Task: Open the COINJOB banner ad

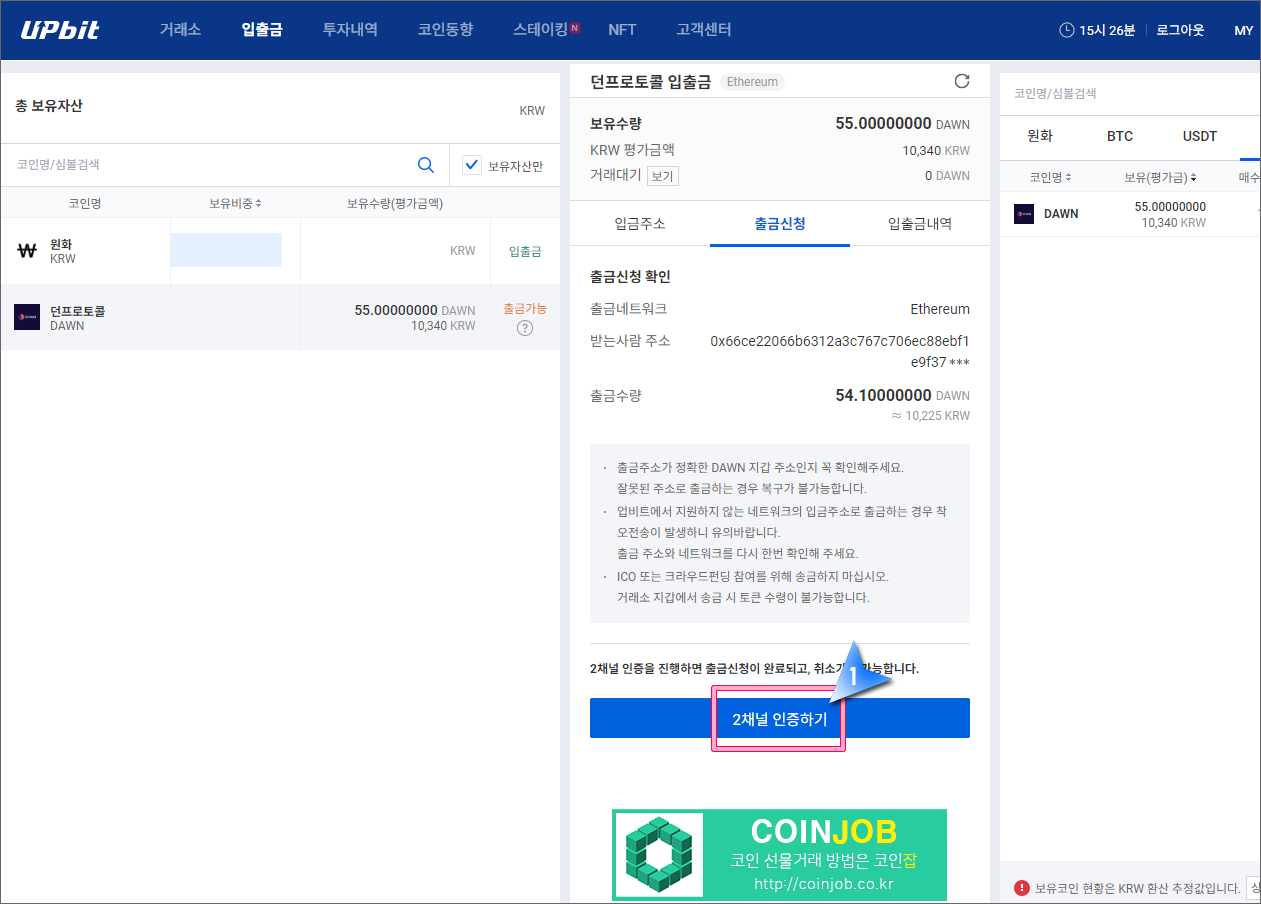Action: (779, 855)
